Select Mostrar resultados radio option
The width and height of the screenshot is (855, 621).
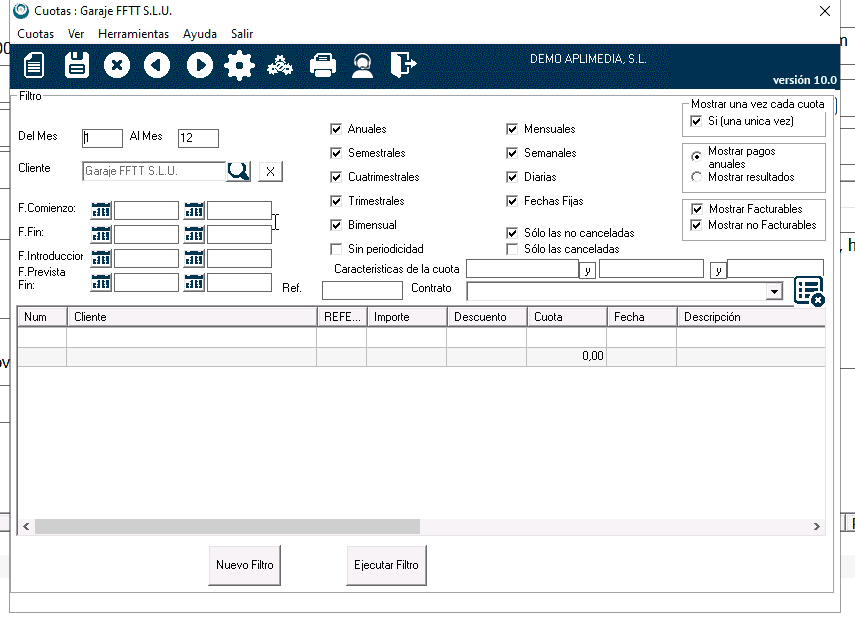tap(697, 177)
